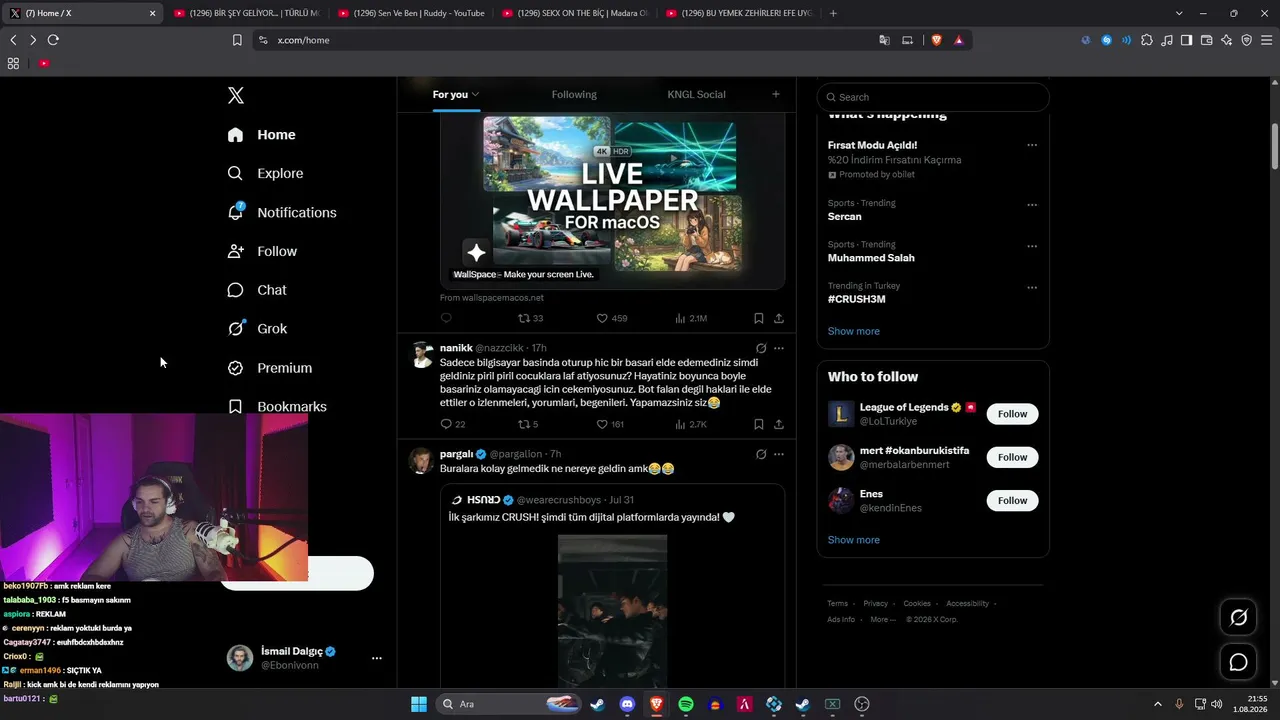1280x720 pixels.
Task: Open options for the Sercan trend
Action: coord(1032,205)
